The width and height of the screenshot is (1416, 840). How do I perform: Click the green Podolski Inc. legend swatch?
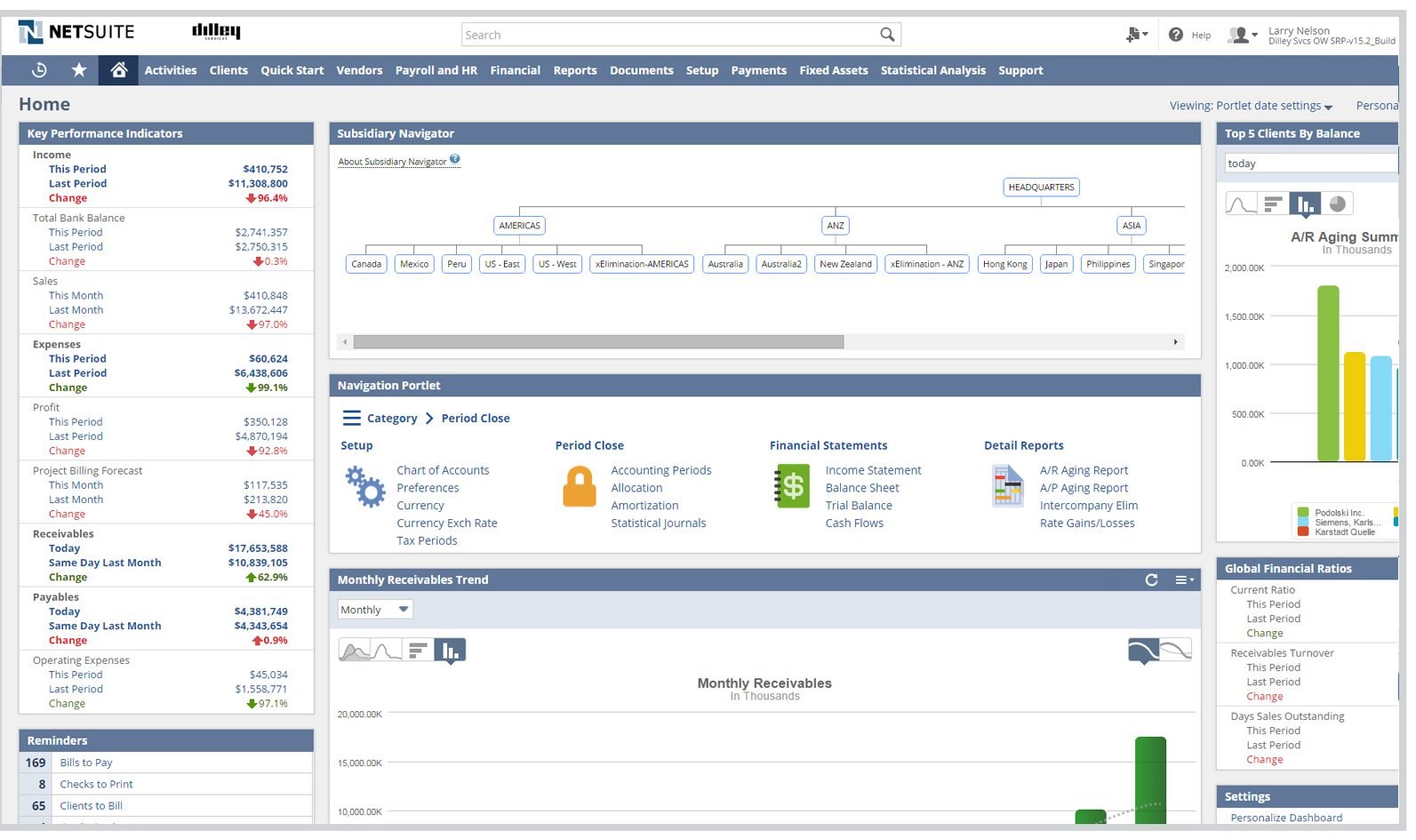[1303, 513]
